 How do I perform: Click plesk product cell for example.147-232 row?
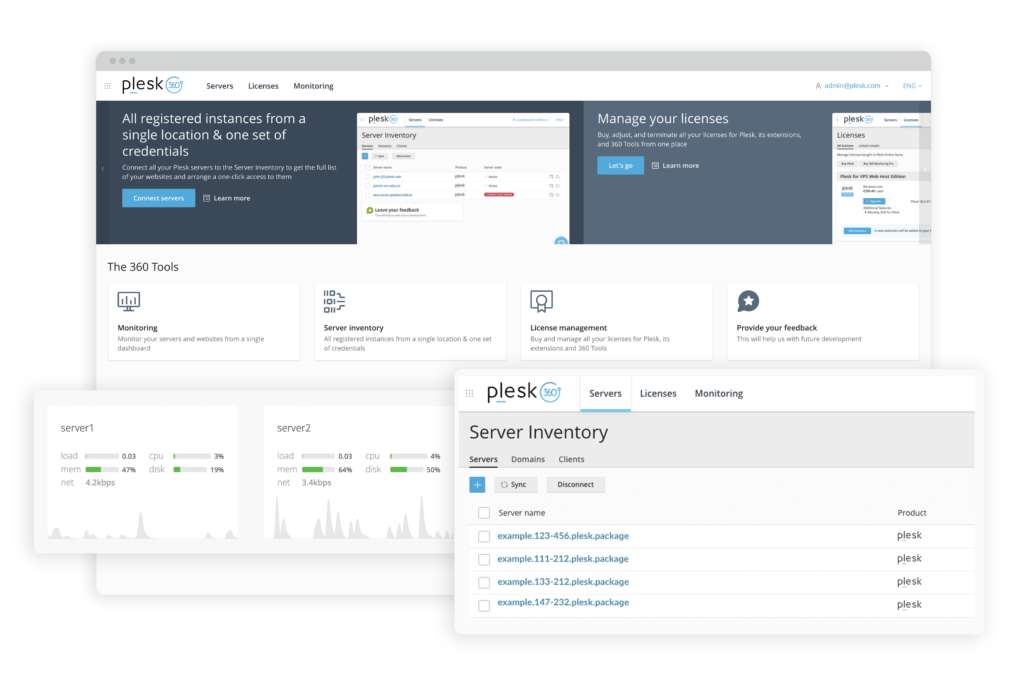tap(909, 605)
